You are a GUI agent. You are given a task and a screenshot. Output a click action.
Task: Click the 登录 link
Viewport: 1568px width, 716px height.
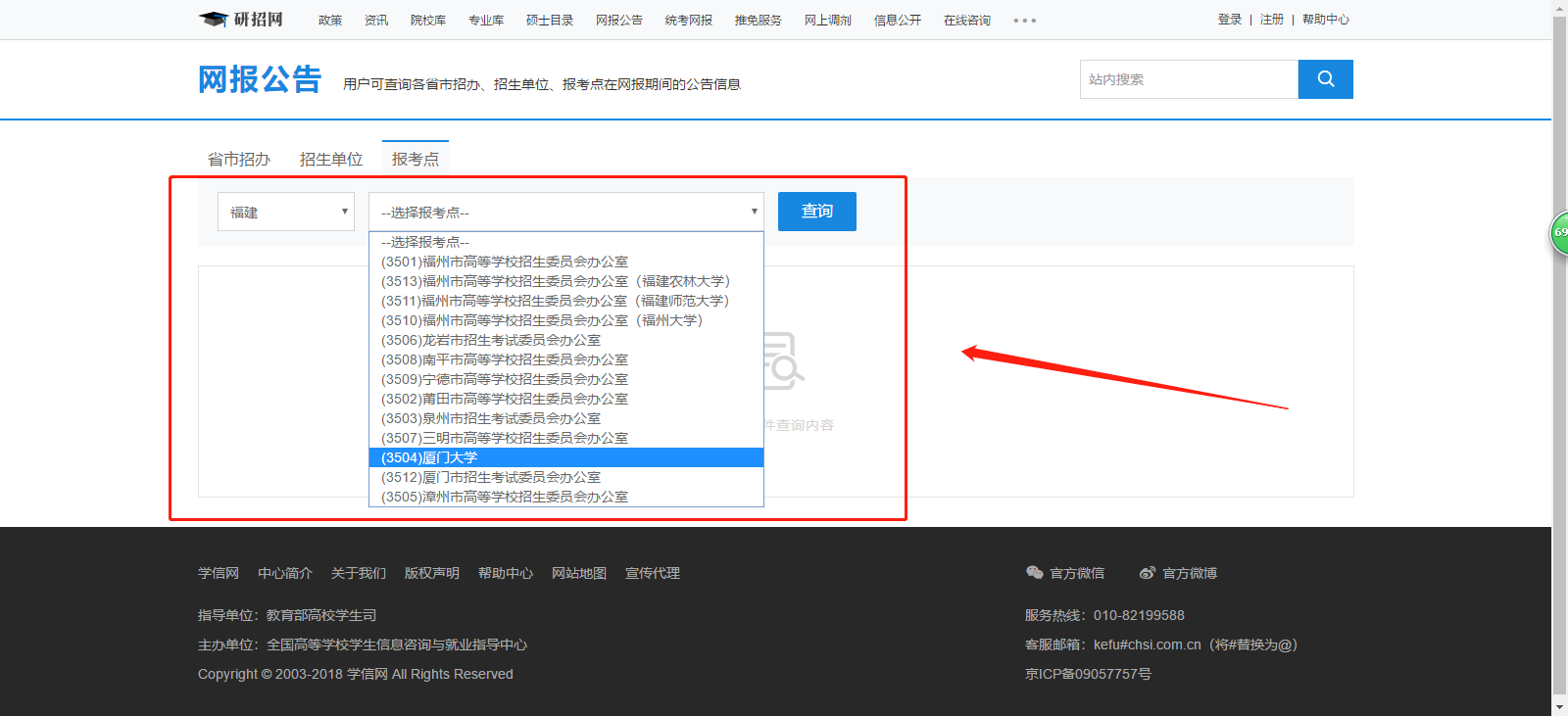[x=1230, y=20]
